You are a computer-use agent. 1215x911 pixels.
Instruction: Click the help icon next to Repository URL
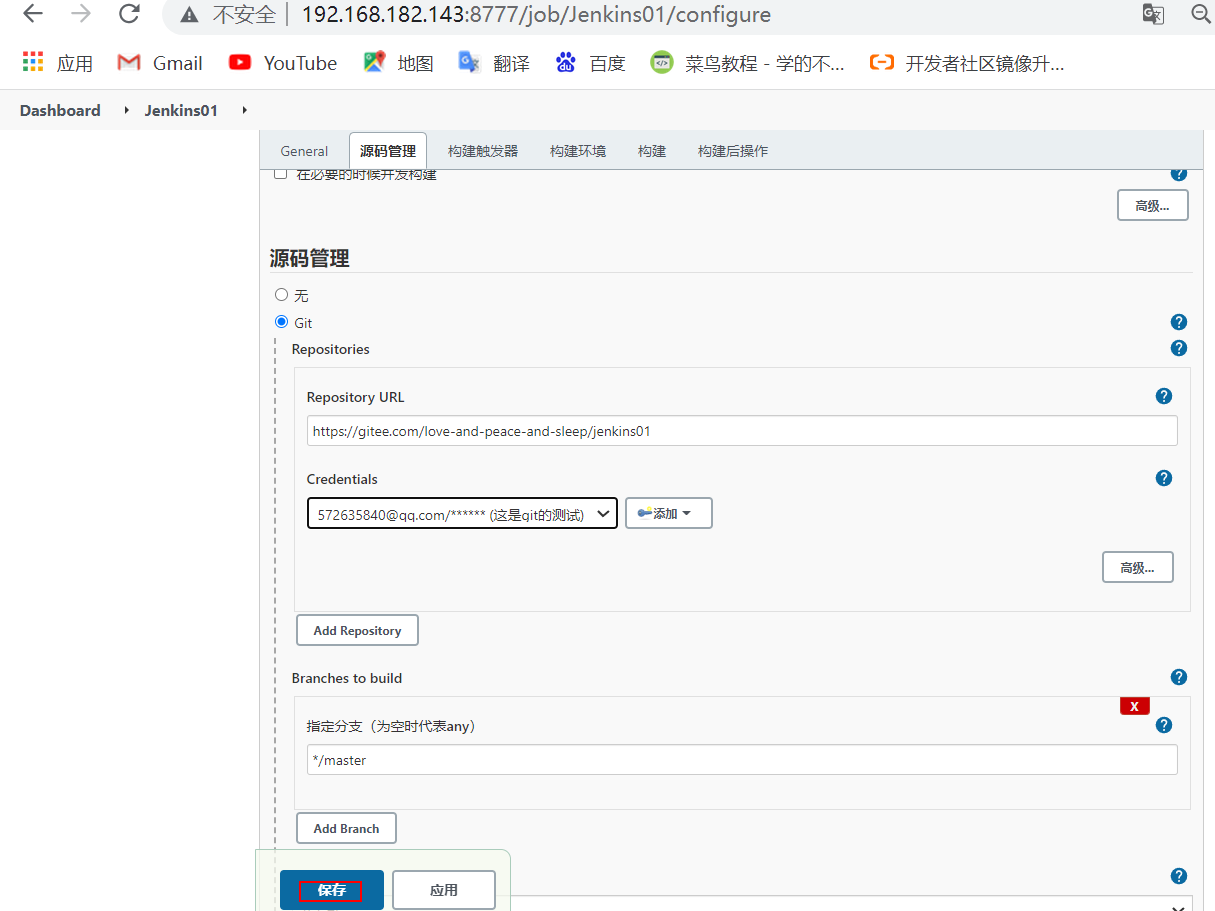[1163, 396]
